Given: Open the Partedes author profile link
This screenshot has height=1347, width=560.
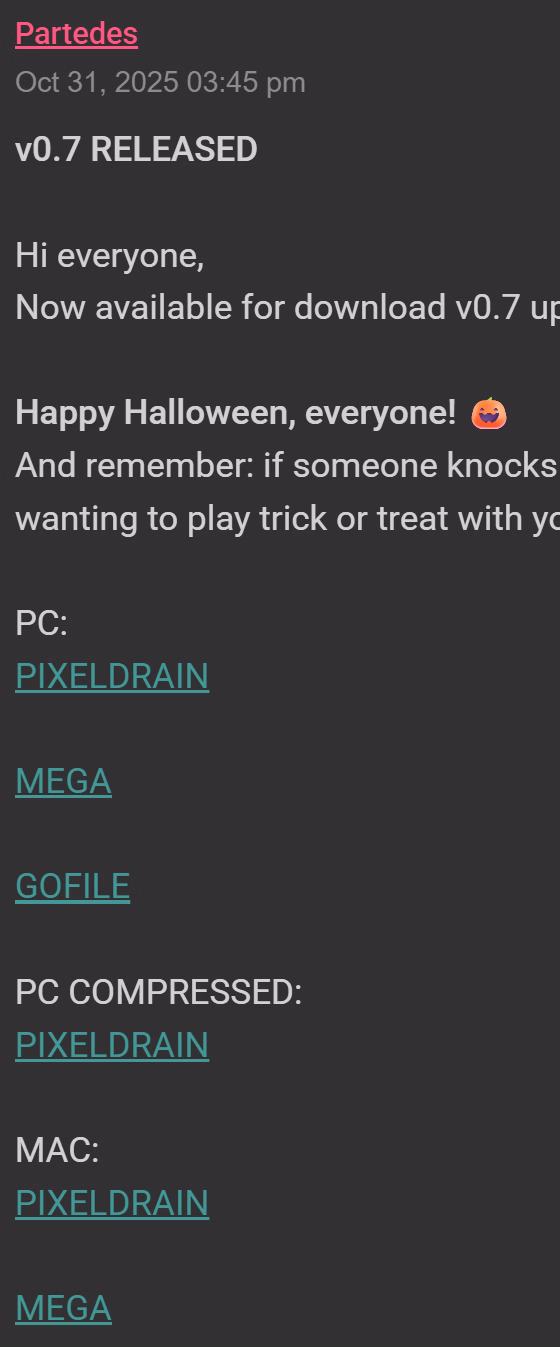Looking at the screenshot, I should [x=76, y=34].
